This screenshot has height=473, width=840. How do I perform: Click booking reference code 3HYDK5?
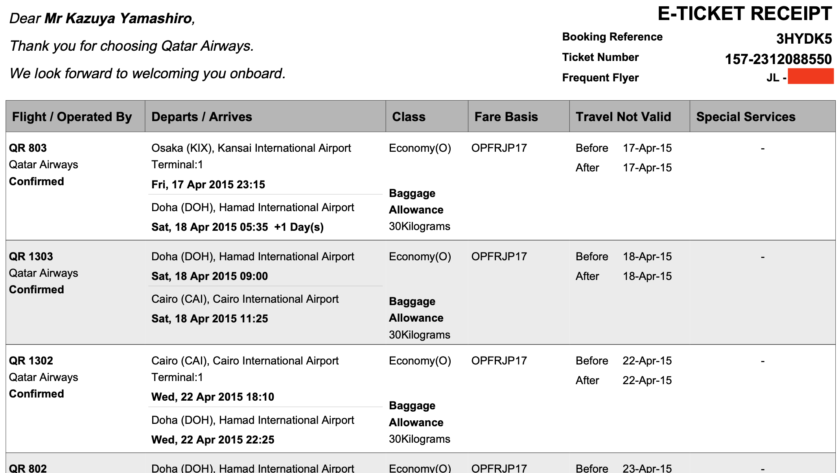(x=804, y=39)
